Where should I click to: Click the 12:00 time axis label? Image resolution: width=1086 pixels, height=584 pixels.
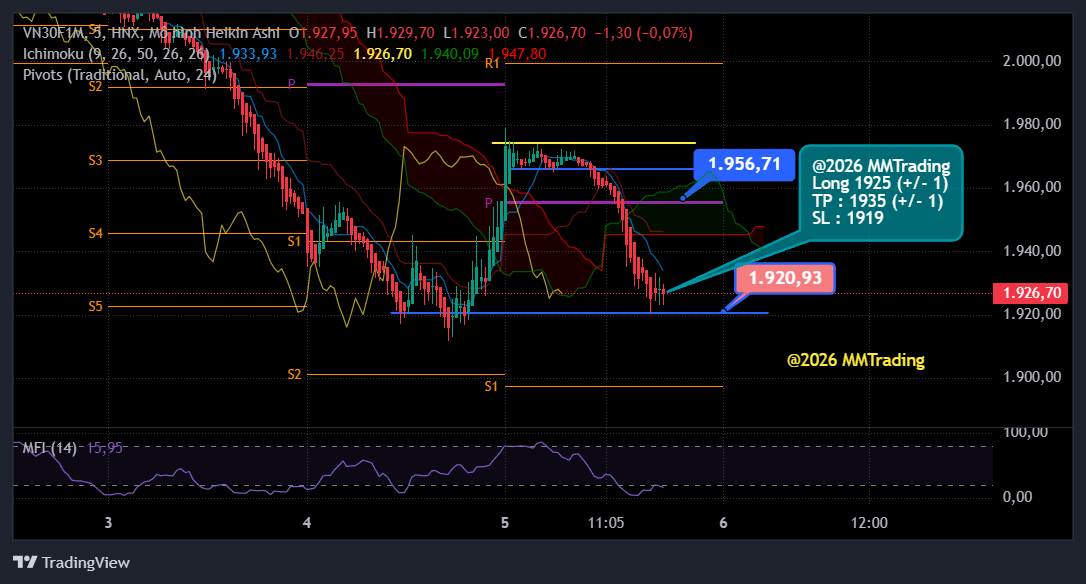point(869,523)
